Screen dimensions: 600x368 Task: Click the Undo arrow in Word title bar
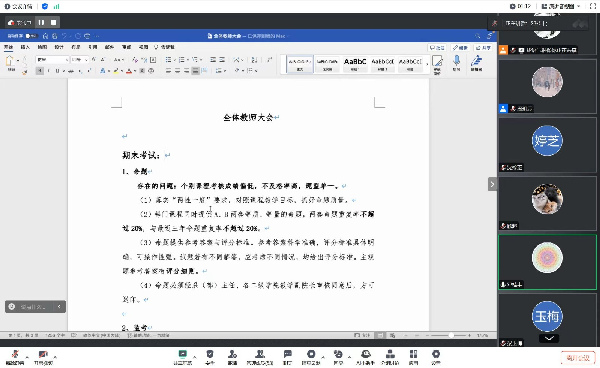point(64,36)
